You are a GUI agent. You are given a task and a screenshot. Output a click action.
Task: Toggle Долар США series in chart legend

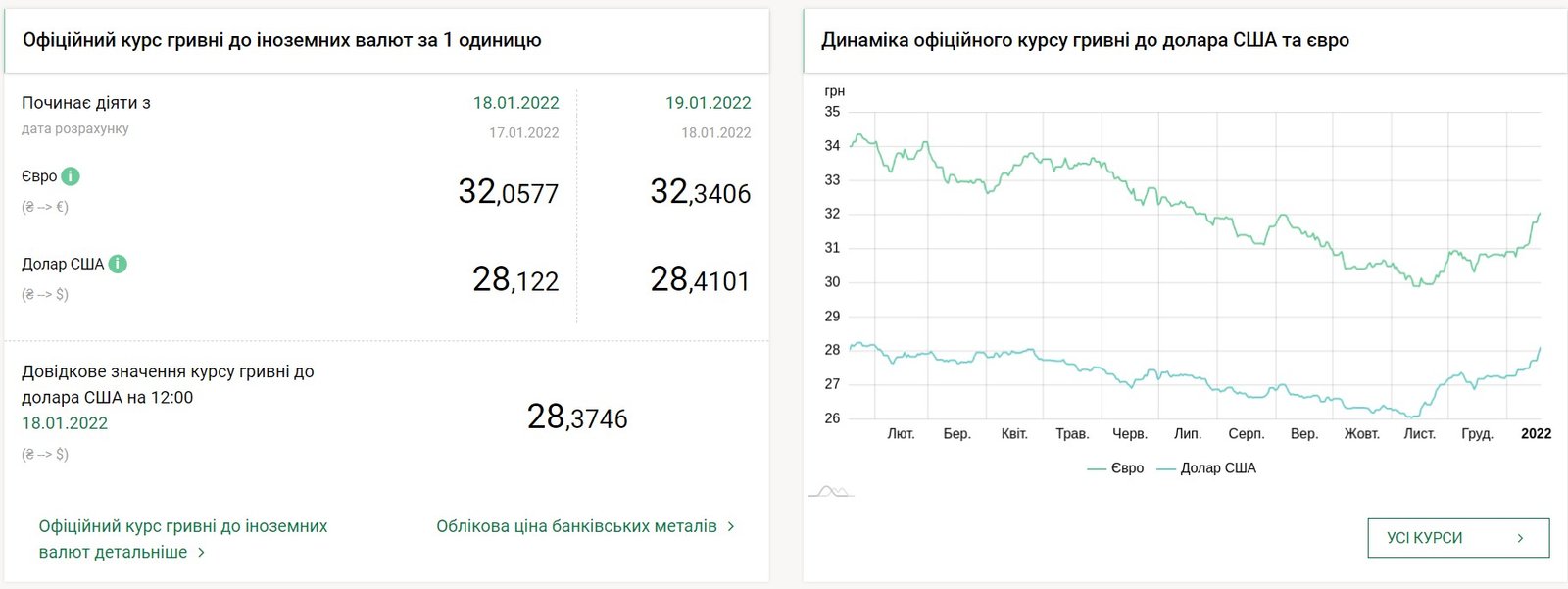tap(1206, 468)
